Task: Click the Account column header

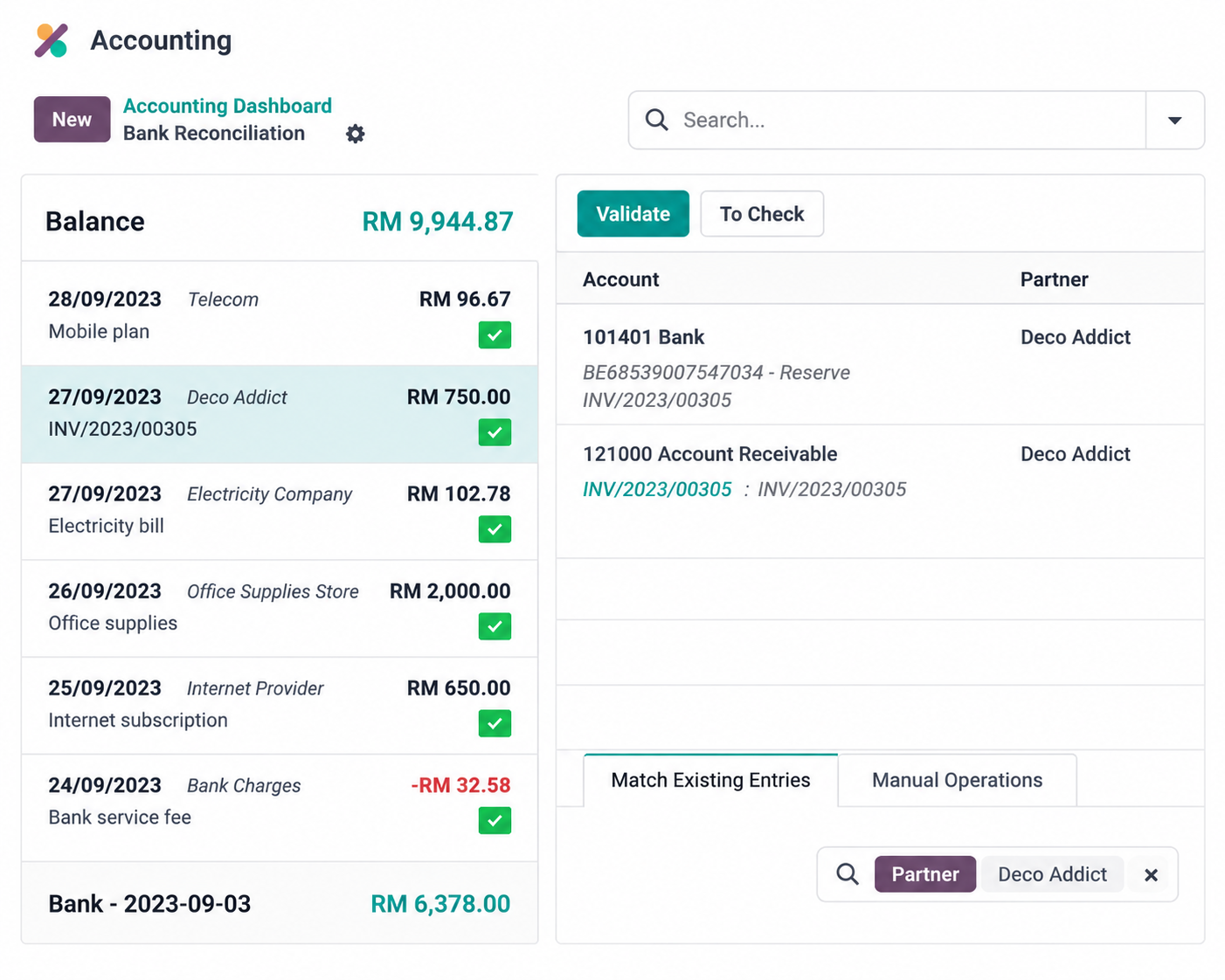Action: click(620, 280)
